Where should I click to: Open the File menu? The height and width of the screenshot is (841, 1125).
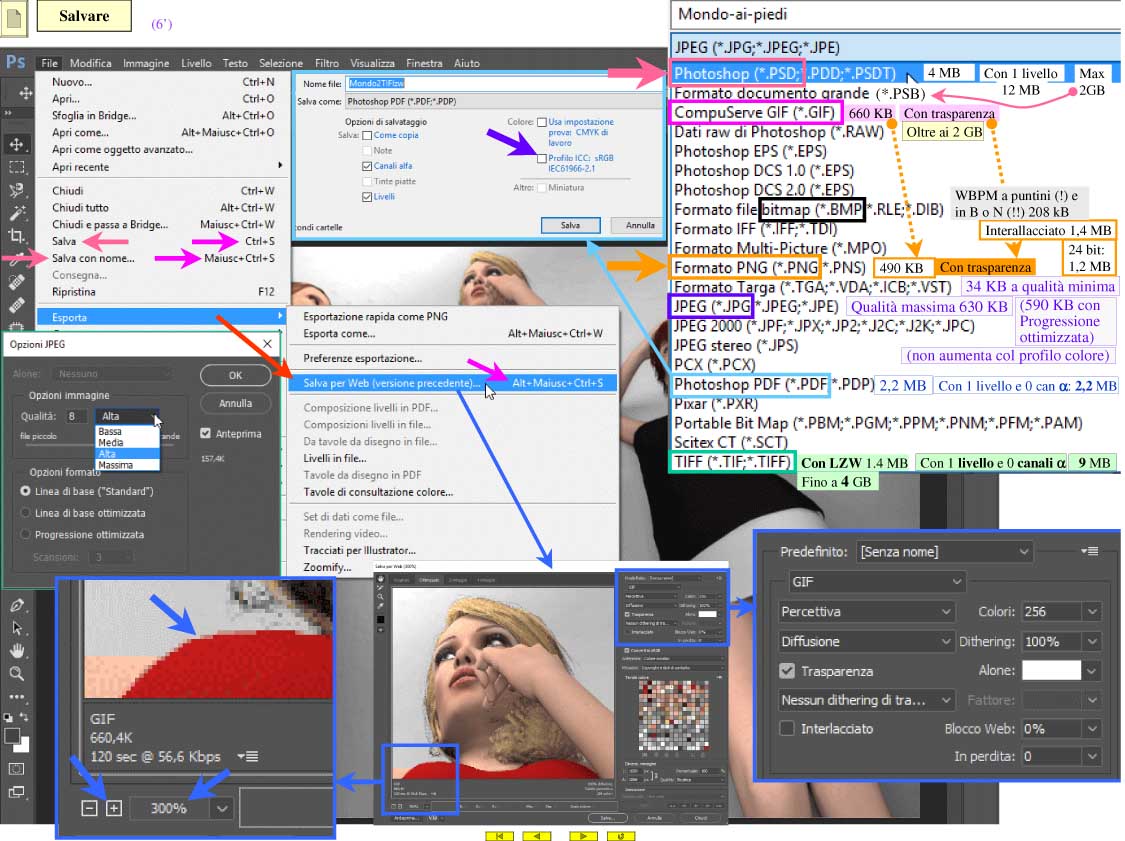(x=49, y=63)
